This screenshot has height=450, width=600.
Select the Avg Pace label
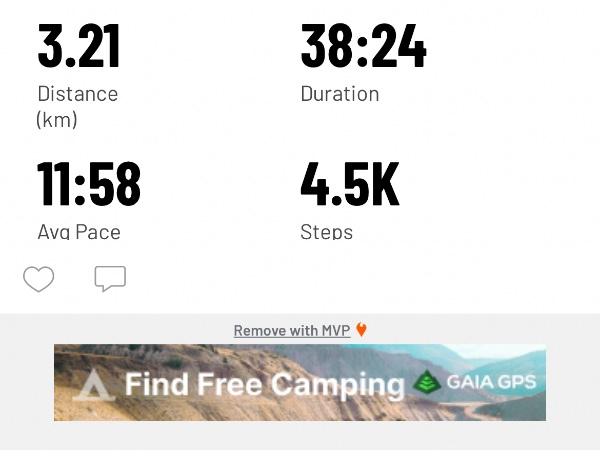pyautogui.click(x=79, y=232)
